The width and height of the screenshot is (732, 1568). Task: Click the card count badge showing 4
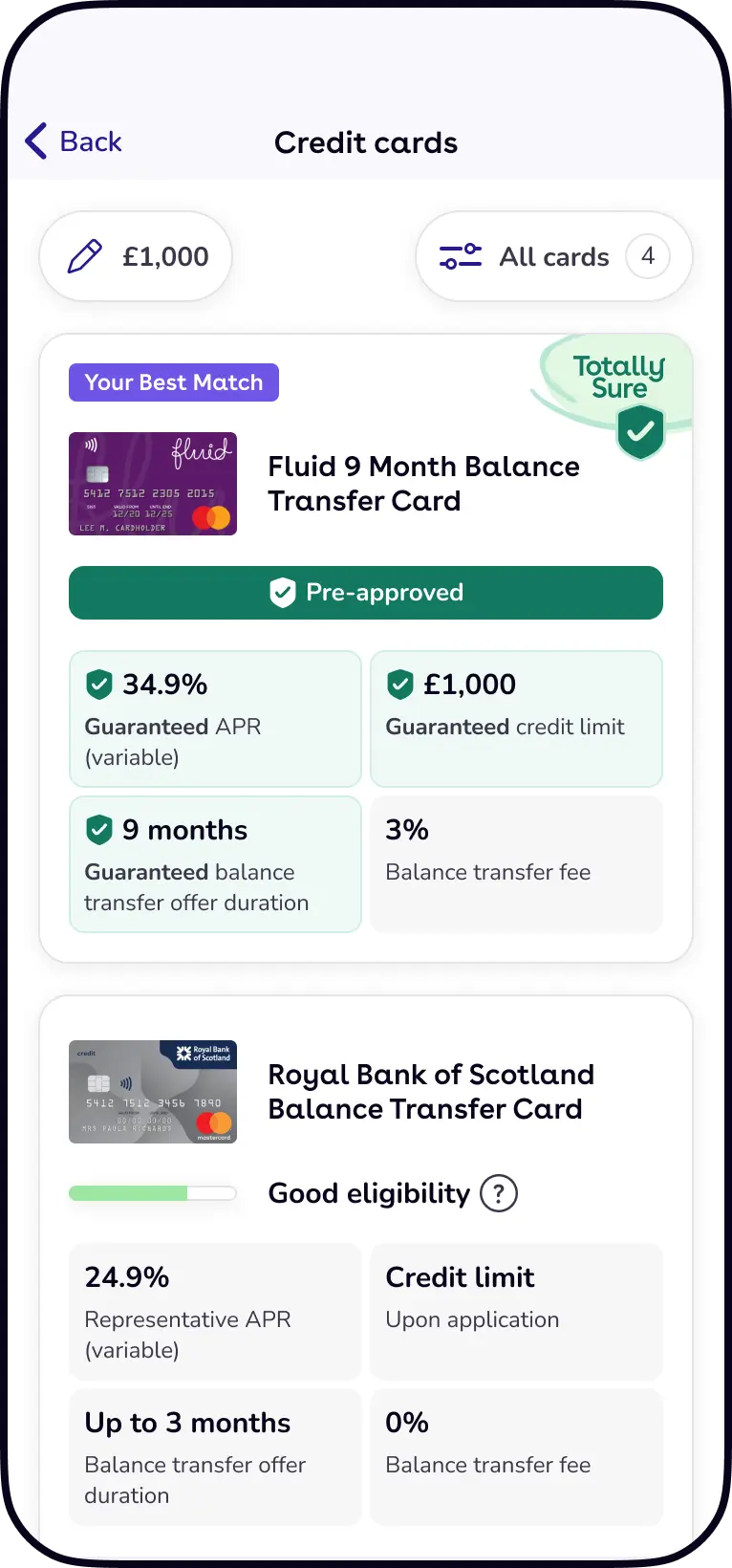pyautogui.click(x=647, y=256)
